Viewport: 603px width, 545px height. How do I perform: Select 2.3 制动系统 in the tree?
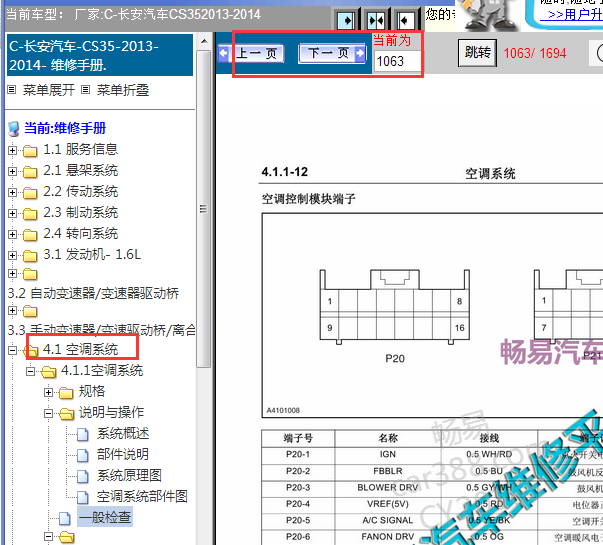coord(80,212)
